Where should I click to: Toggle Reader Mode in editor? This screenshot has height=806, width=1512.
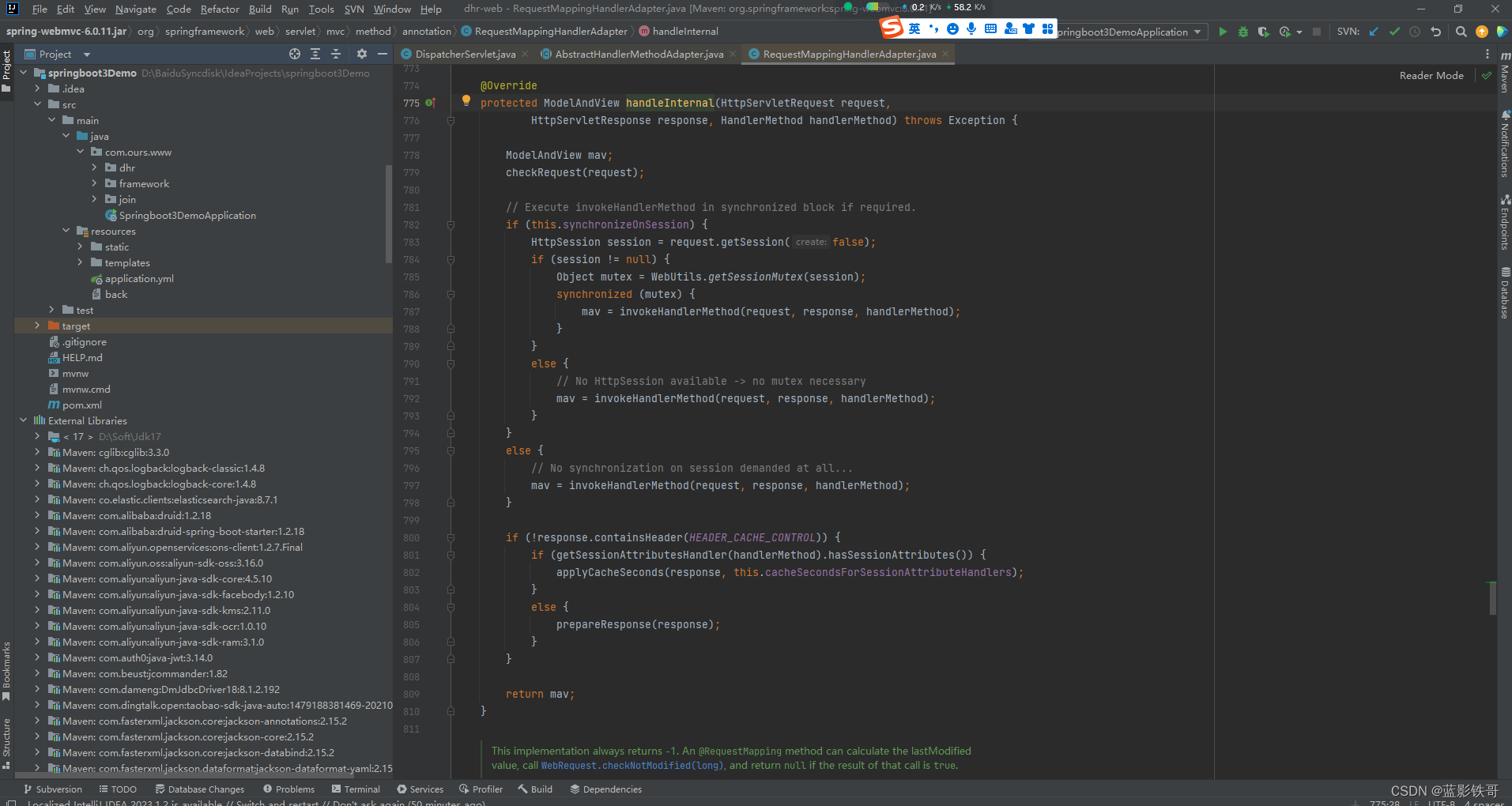(1431, 76)
